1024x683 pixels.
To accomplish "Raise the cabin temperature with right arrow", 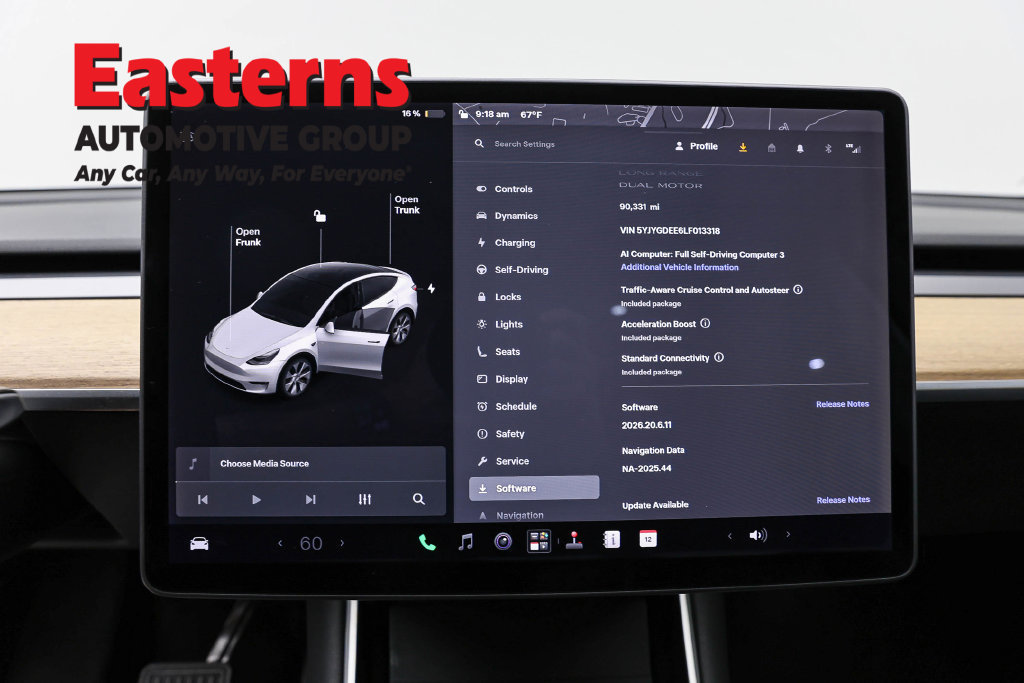I will point(342,543).
